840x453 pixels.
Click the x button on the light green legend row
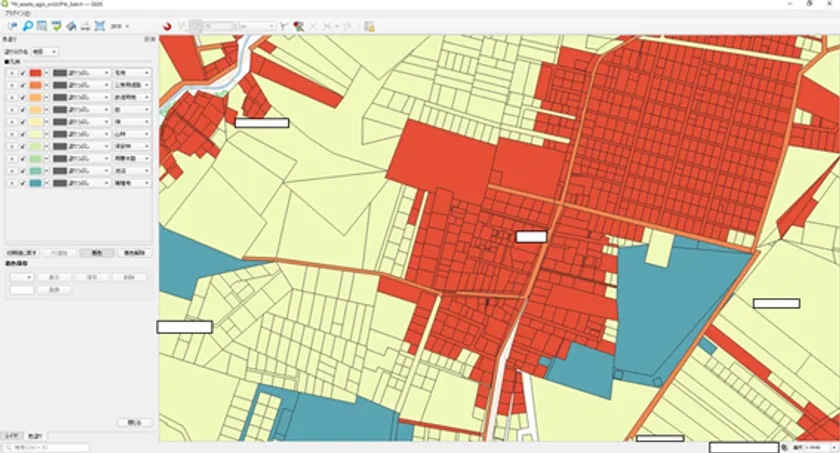[x=12, y=147]
